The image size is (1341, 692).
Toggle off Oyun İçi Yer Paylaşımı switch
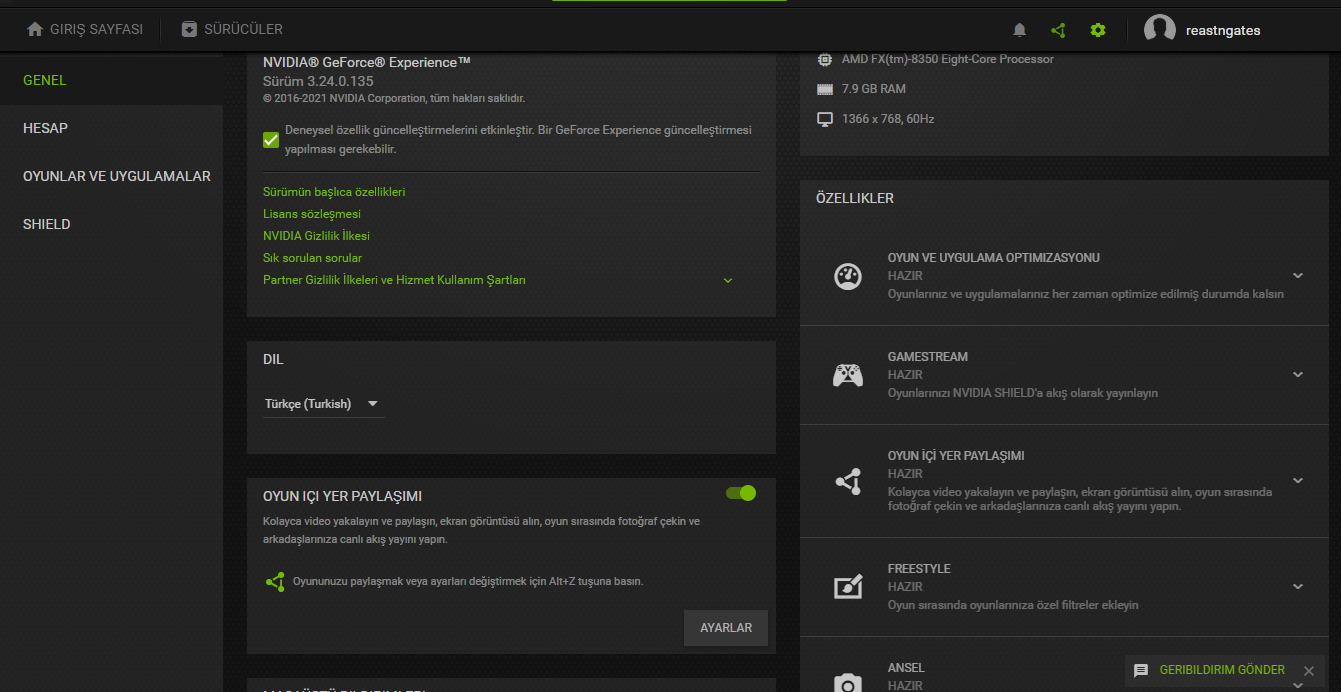pyautogui.click(x=741, y=493)
